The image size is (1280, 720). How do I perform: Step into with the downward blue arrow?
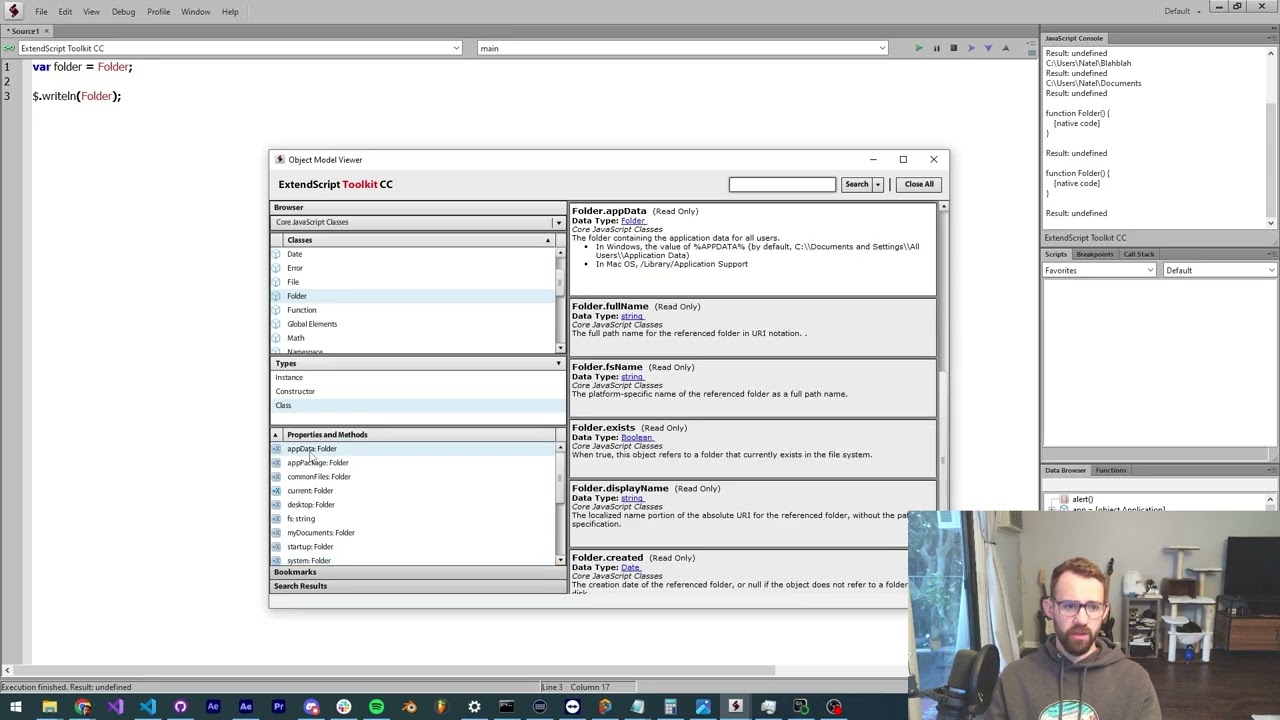point(988,48)
